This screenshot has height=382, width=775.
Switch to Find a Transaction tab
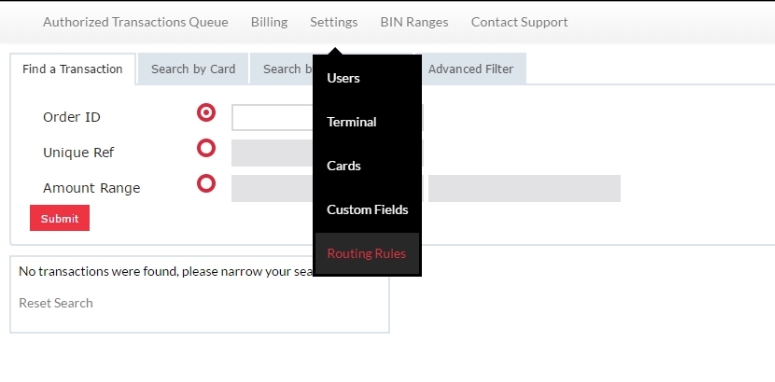click(73, 69)
